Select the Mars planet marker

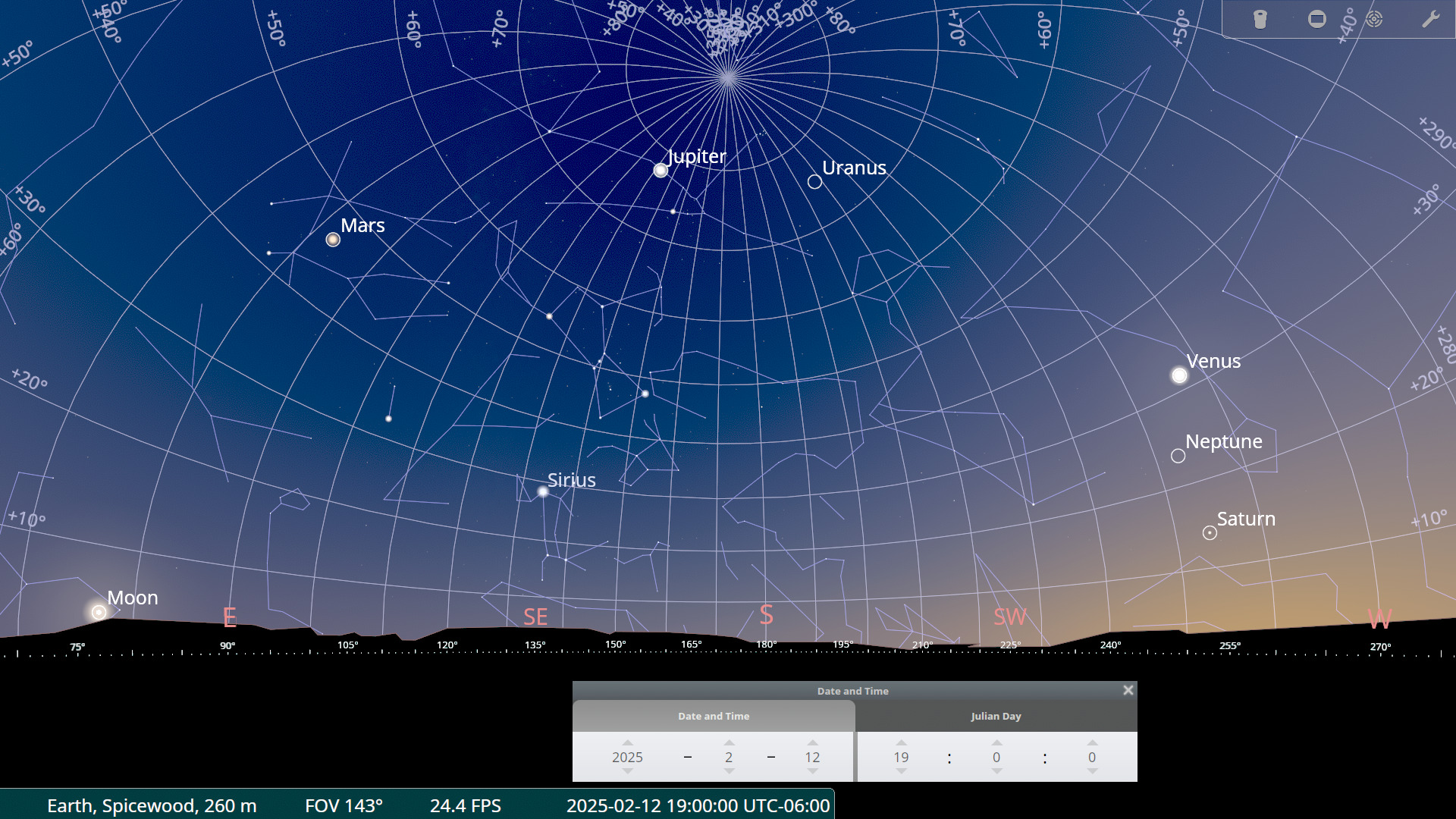pos(333,240)
